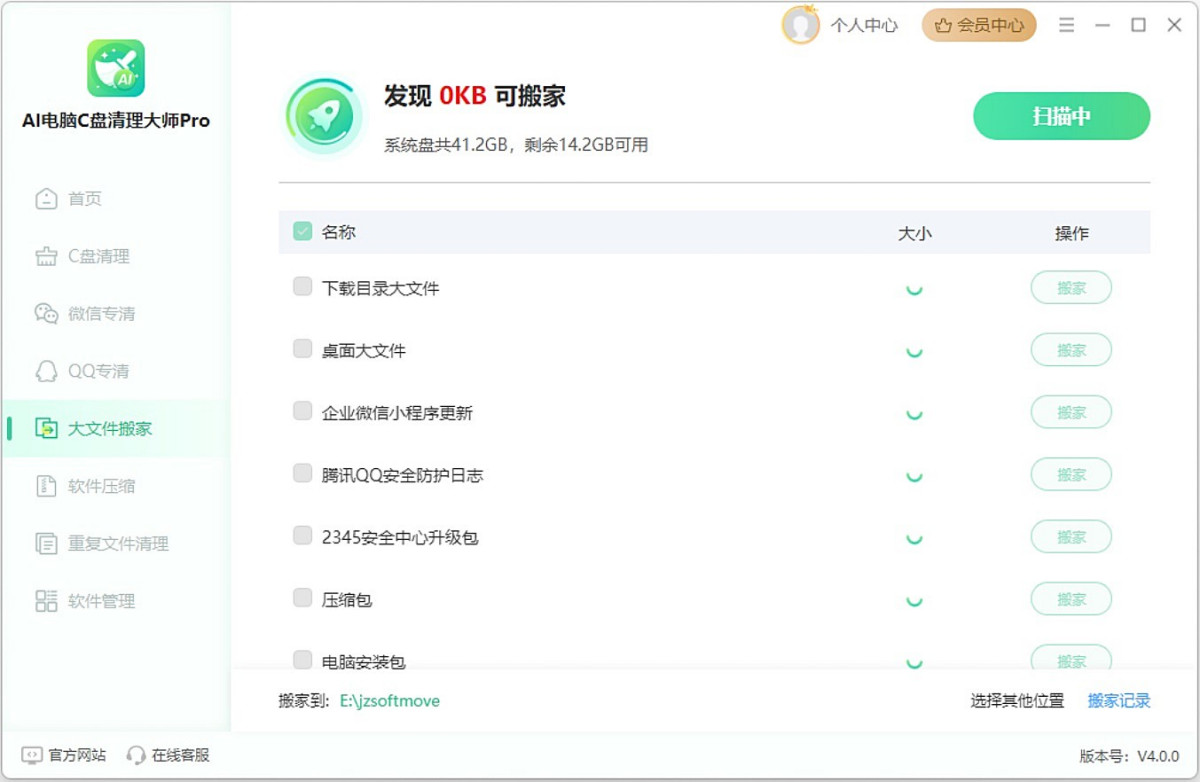1200x782 pixels.
Task: Open the hamburger menu in the title bar
Action: [x=1067, y=26]
